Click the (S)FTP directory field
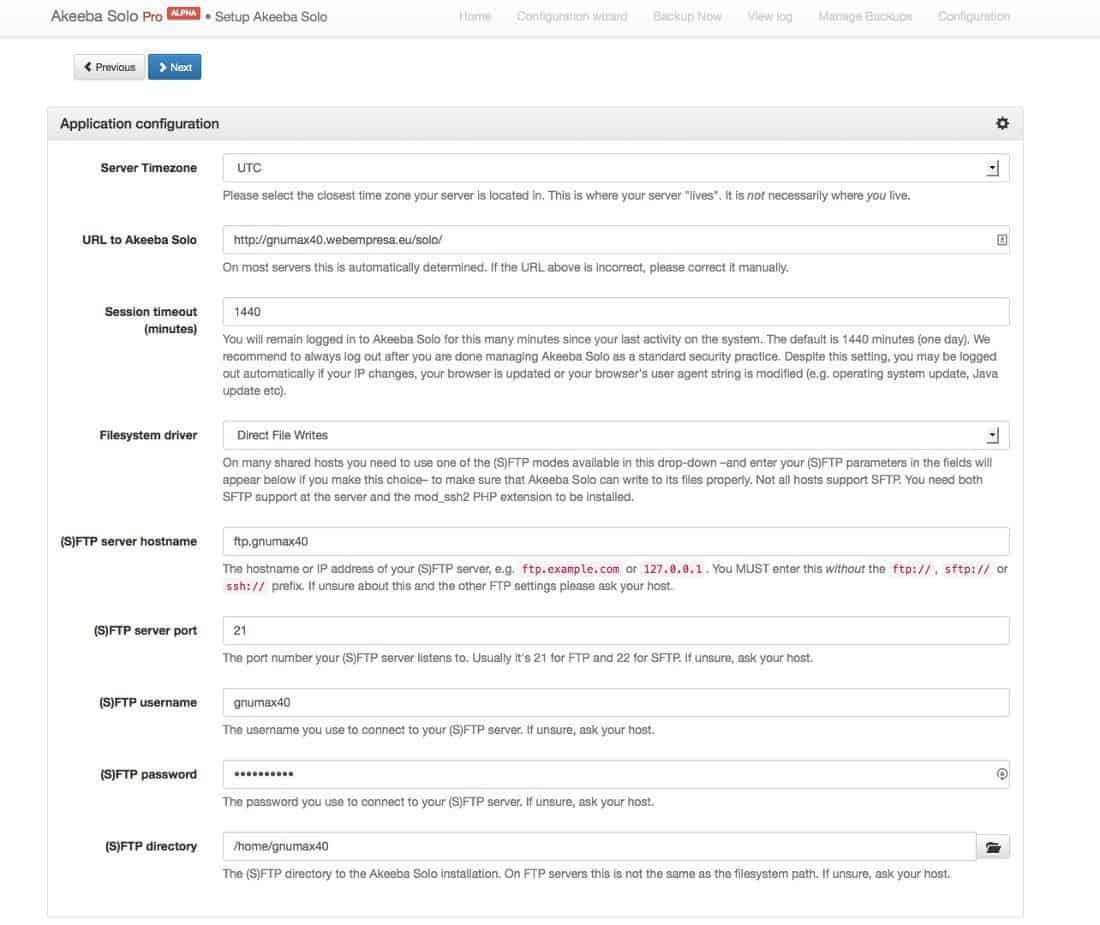 pos(600,846)
